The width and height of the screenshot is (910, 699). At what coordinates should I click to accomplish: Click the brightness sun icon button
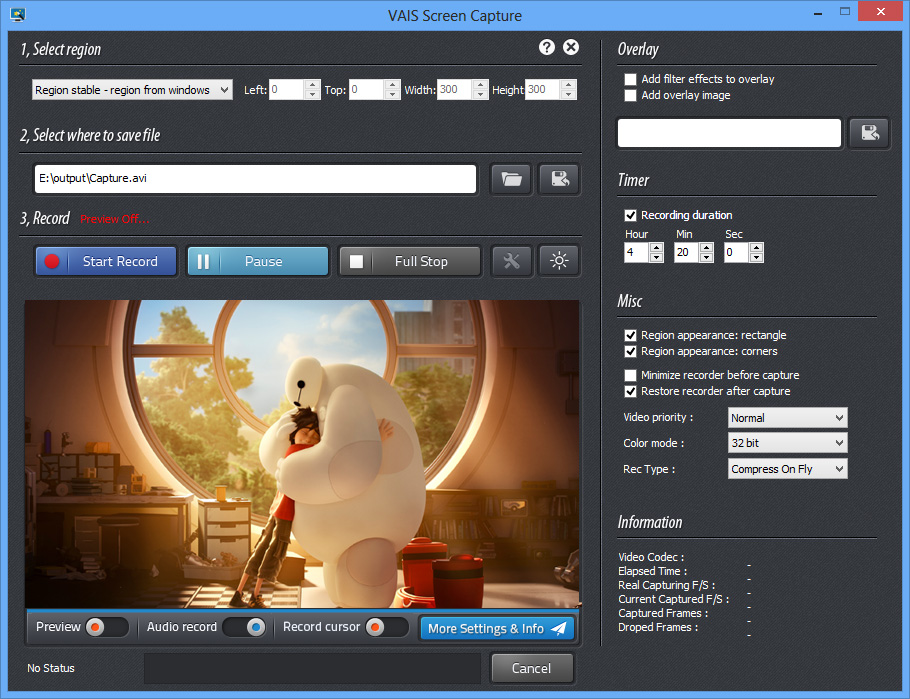559,261
